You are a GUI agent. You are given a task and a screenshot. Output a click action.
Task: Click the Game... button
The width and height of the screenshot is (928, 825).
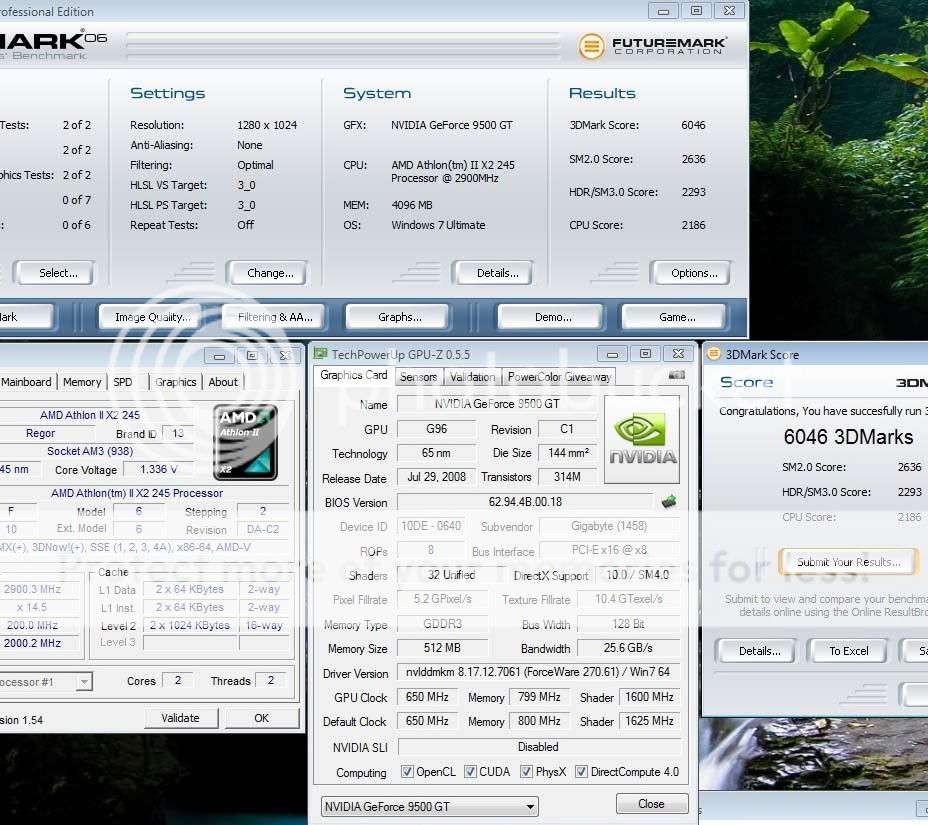(x=674, y=317)
